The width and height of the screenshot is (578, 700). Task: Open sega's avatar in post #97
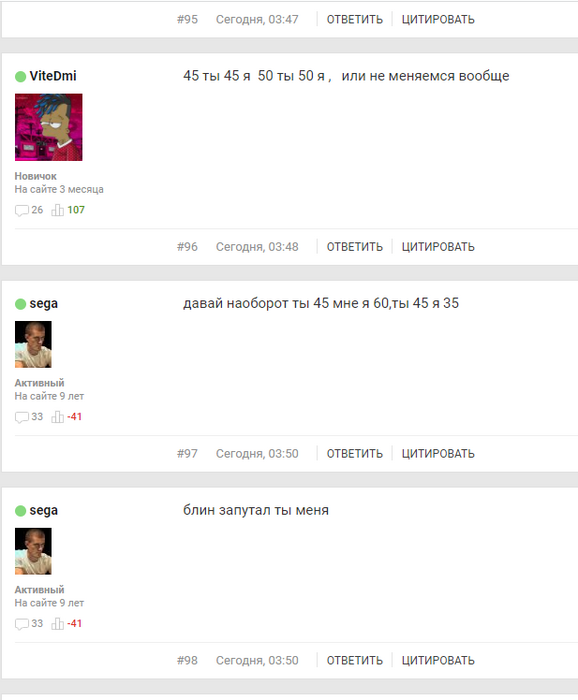tap(33, 344)
